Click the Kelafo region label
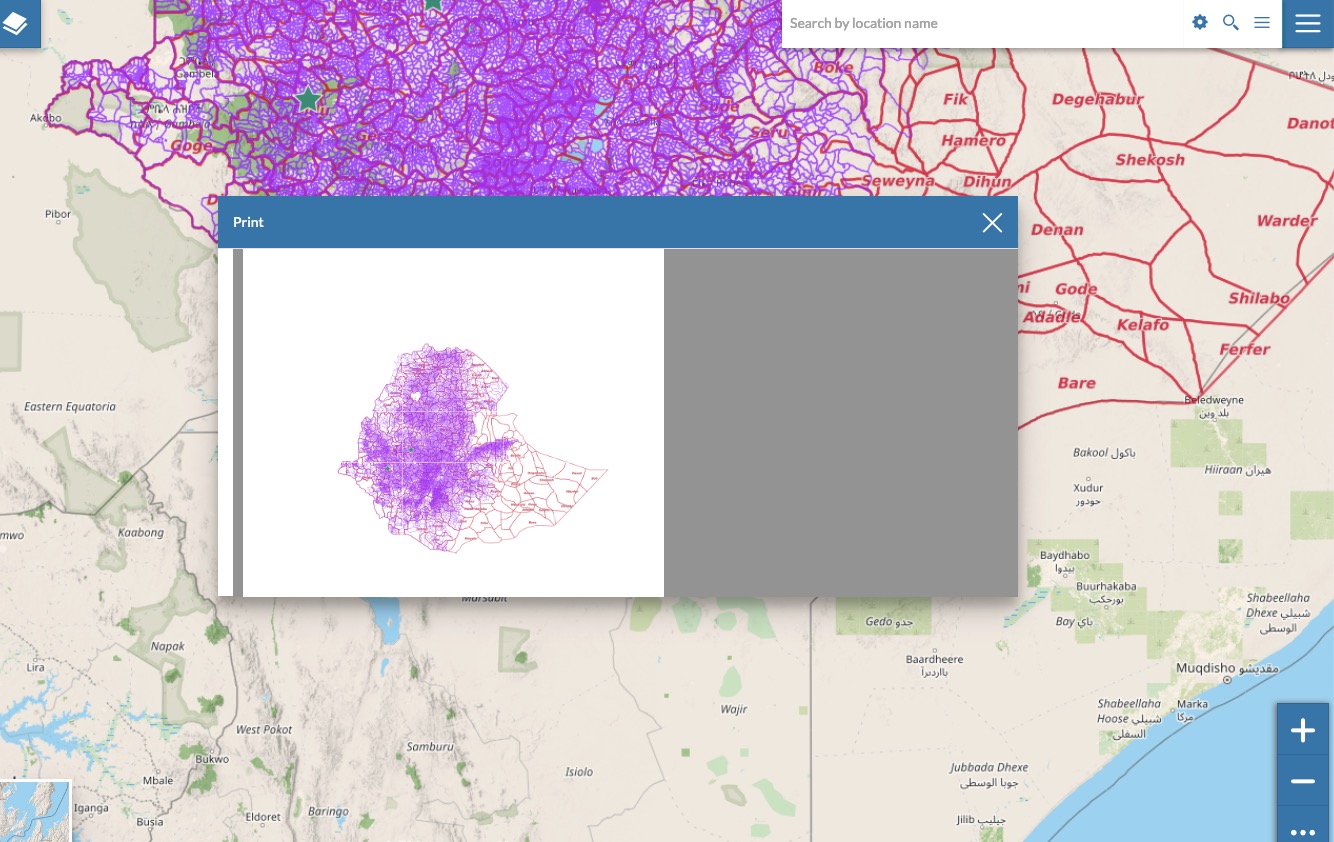 pyautogui.click(x=1143, y=325)
